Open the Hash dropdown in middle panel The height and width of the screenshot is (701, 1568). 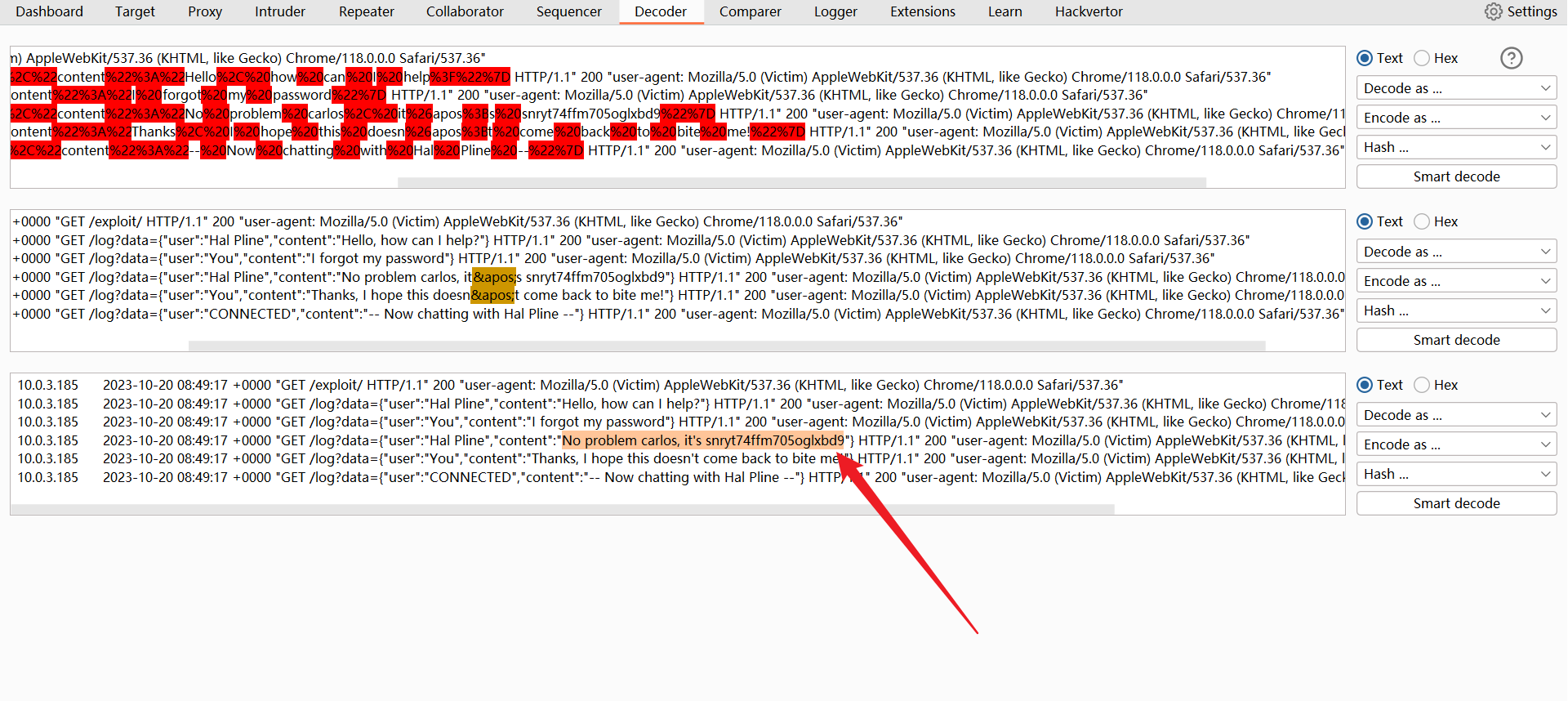coord(1456,310)
